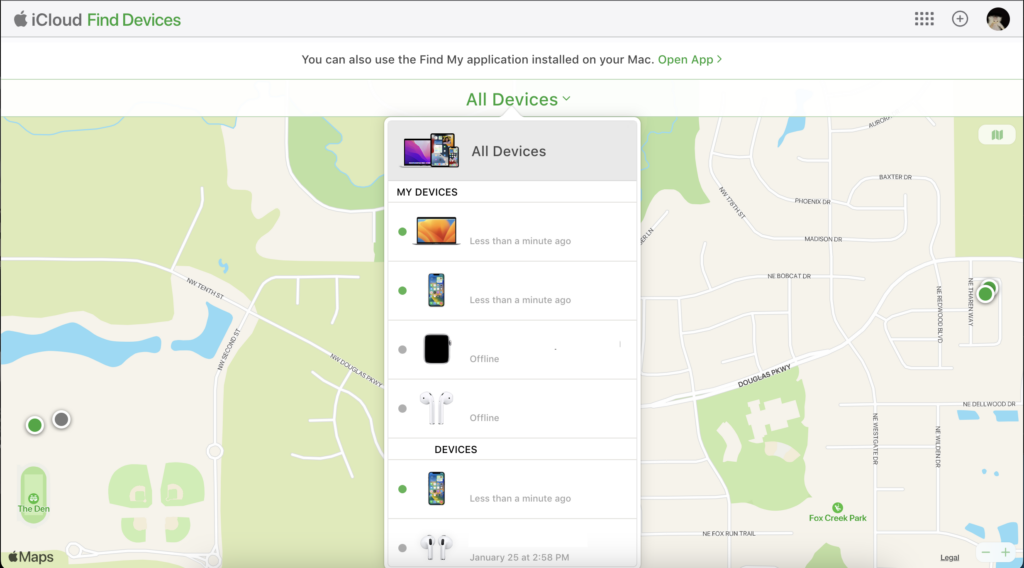Select the offline AirPods under My Devices
The width and height of the screenshot is (1024, 568).
tap(512, 408)
